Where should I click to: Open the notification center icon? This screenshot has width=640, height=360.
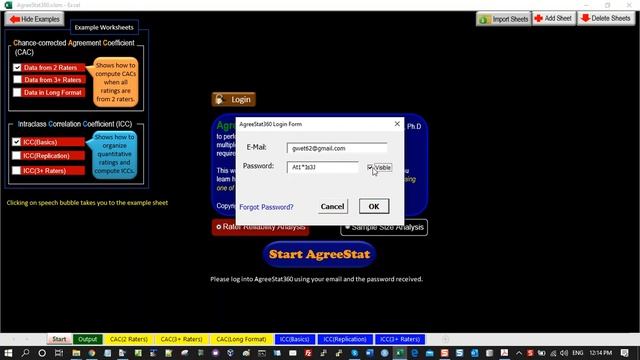[x=624, y=353]
